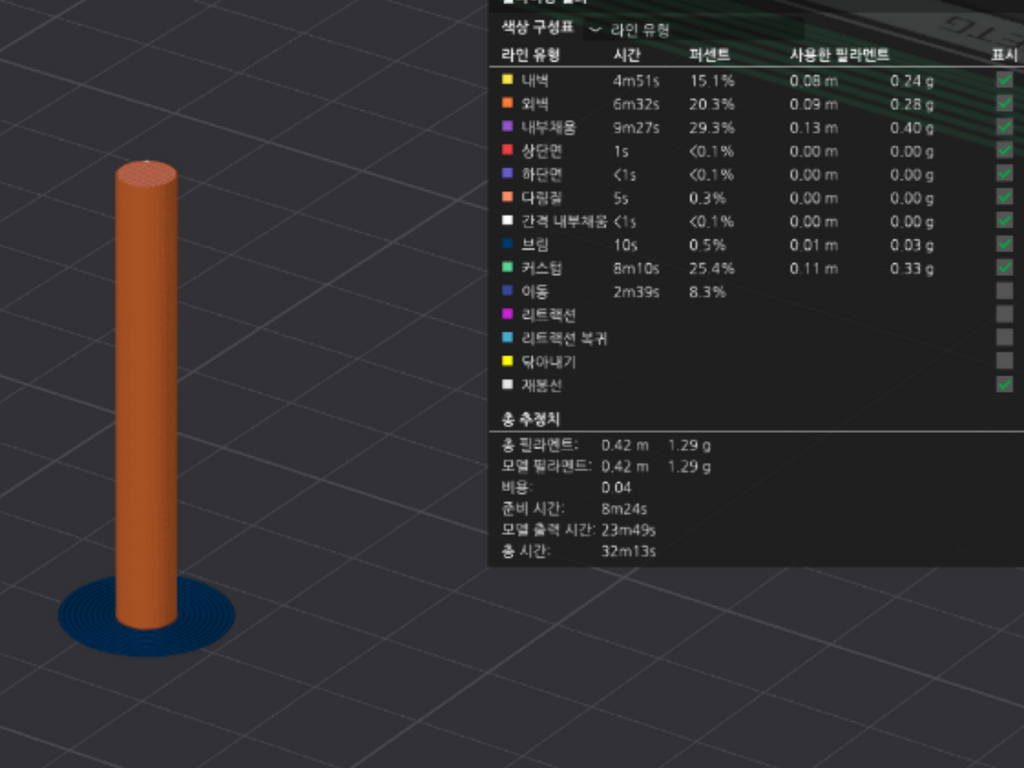Image resolution: width=1024 pixels, height=768 pixels.
Task: Toggle the 상단면 display checkbox
Action: pos(1004,151)
